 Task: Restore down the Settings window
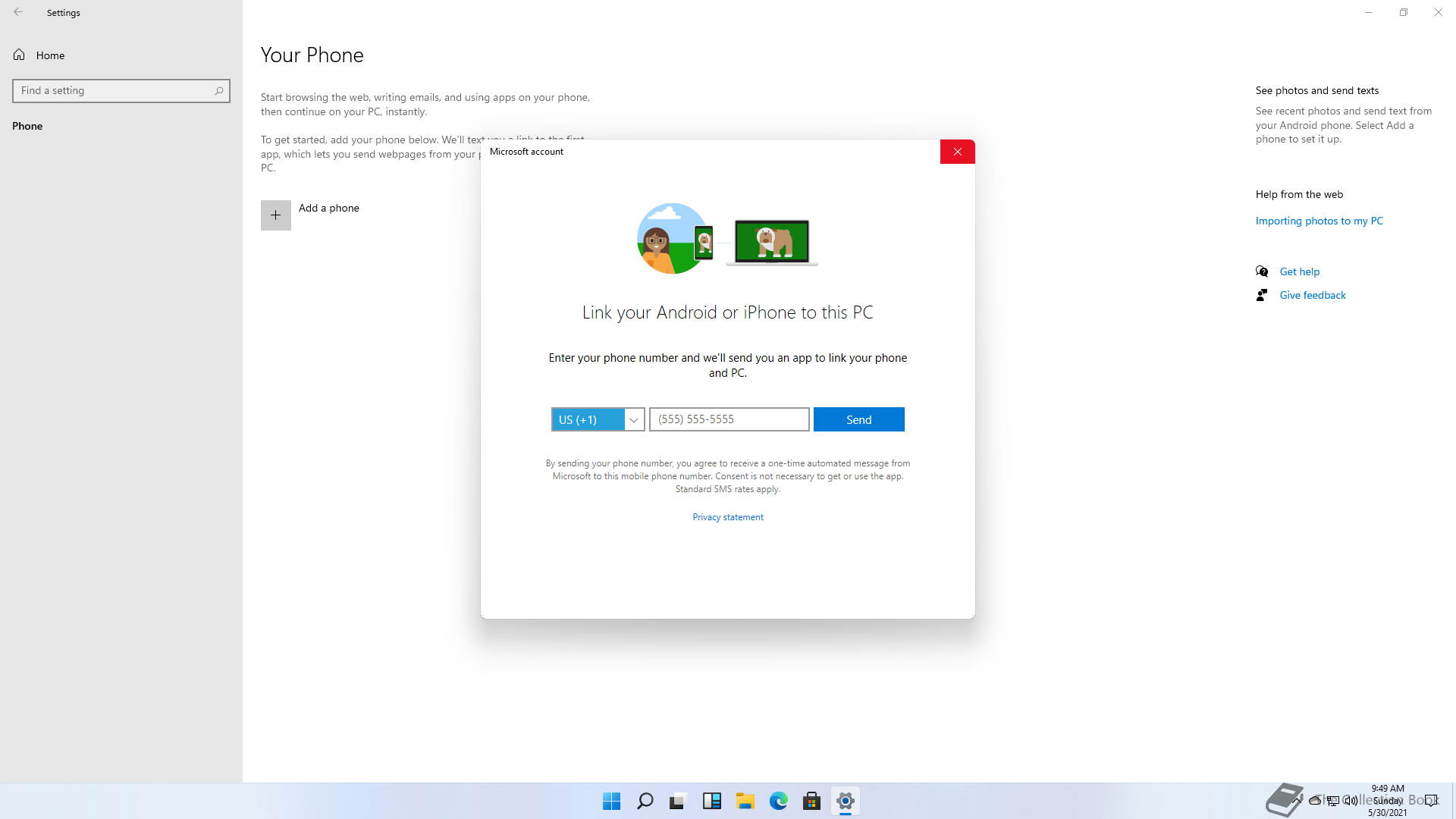(1404, 12)
